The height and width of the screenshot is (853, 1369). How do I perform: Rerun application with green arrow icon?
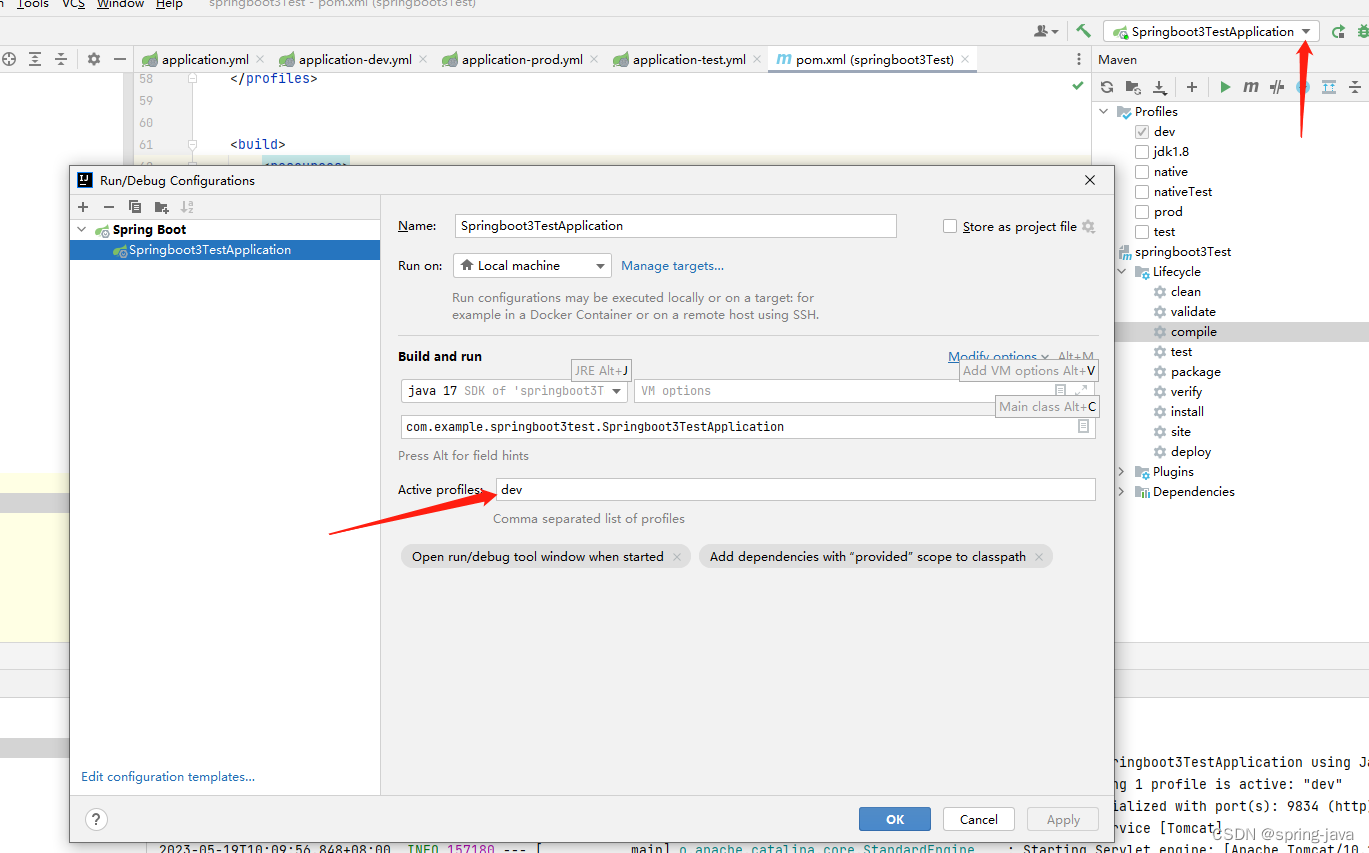(1338, 31)
